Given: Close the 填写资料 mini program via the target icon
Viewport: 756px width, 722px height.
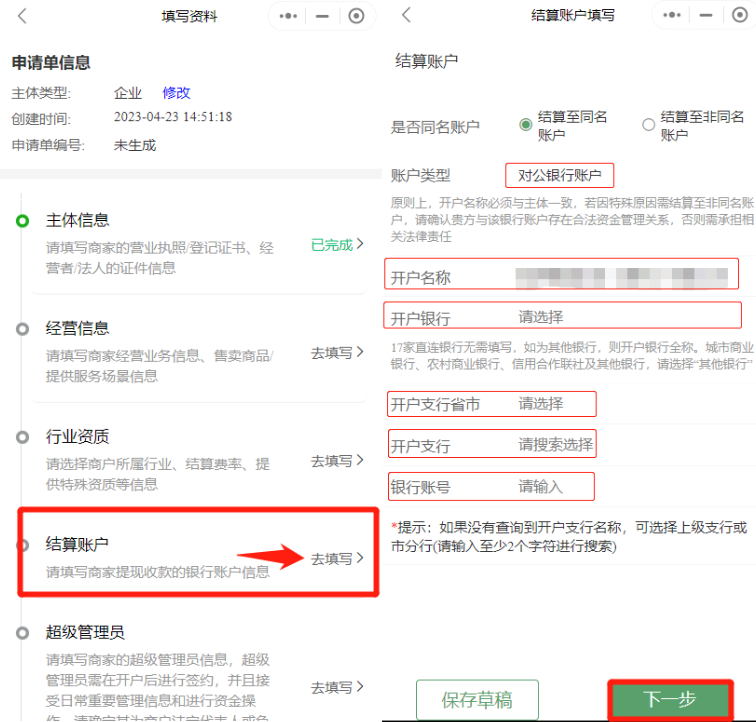Looking at the screenshot, I should tap(356, 16).
